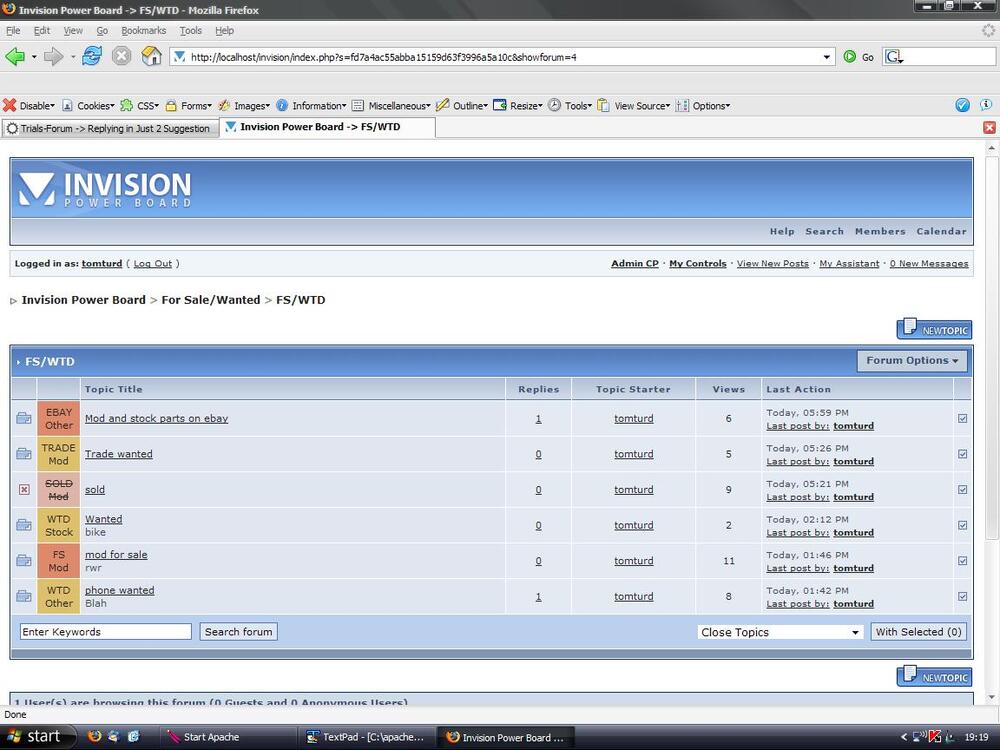The height and width of the screenshot is (750, 1000).
Task: Click the Stop loading icon
Action: click(121, 57)
